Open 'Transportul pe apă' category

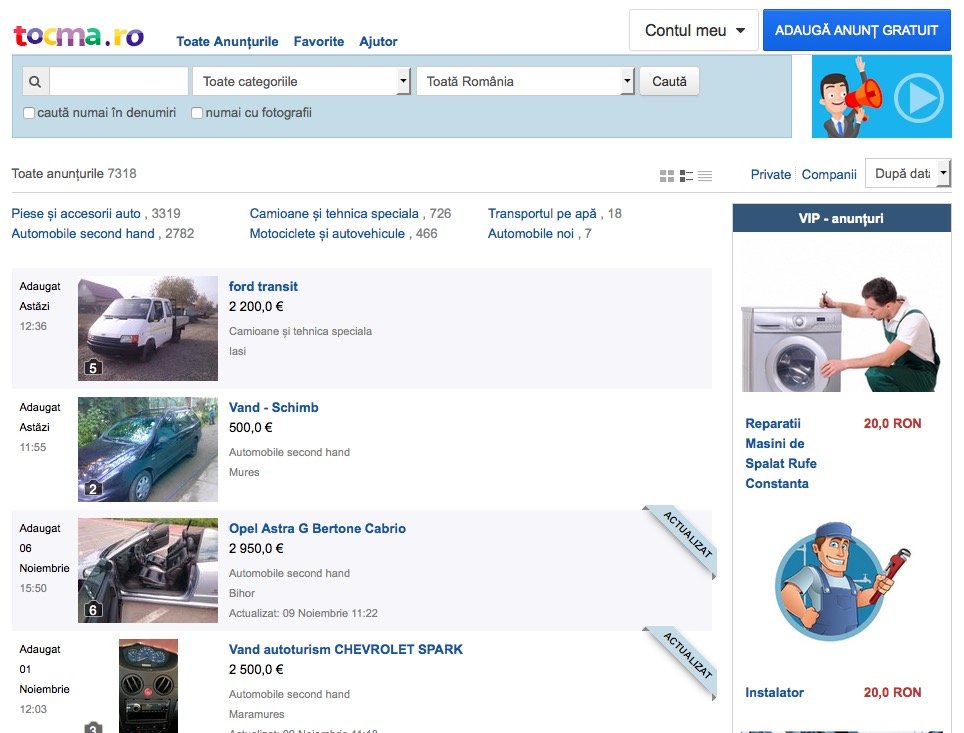coord(542,214)
